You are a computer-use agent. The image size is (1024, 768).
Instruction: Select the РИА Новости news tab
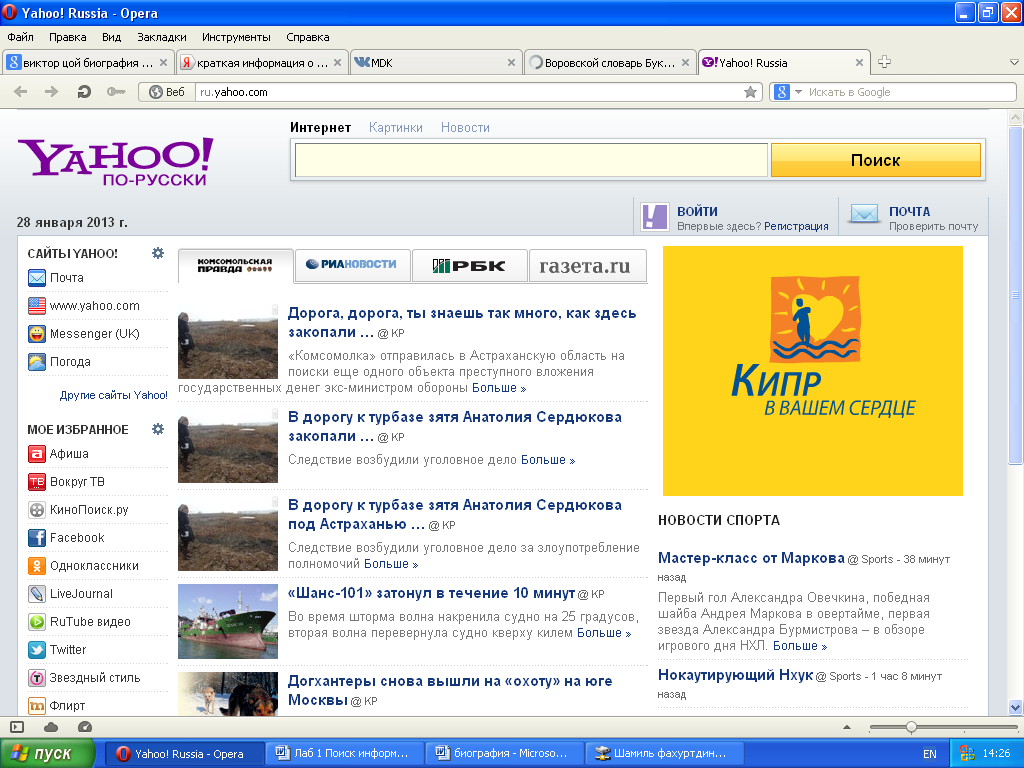353,265
